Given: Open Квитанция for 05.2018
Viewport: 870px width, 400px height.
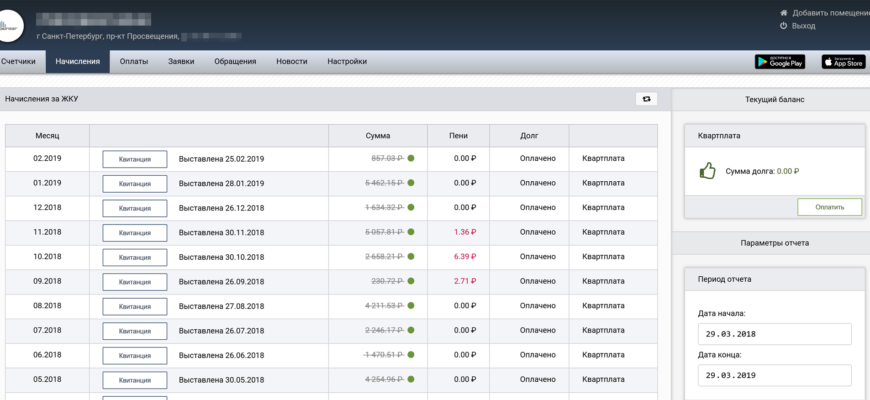Looking at the screenshot, I should (x=135, y=380).
